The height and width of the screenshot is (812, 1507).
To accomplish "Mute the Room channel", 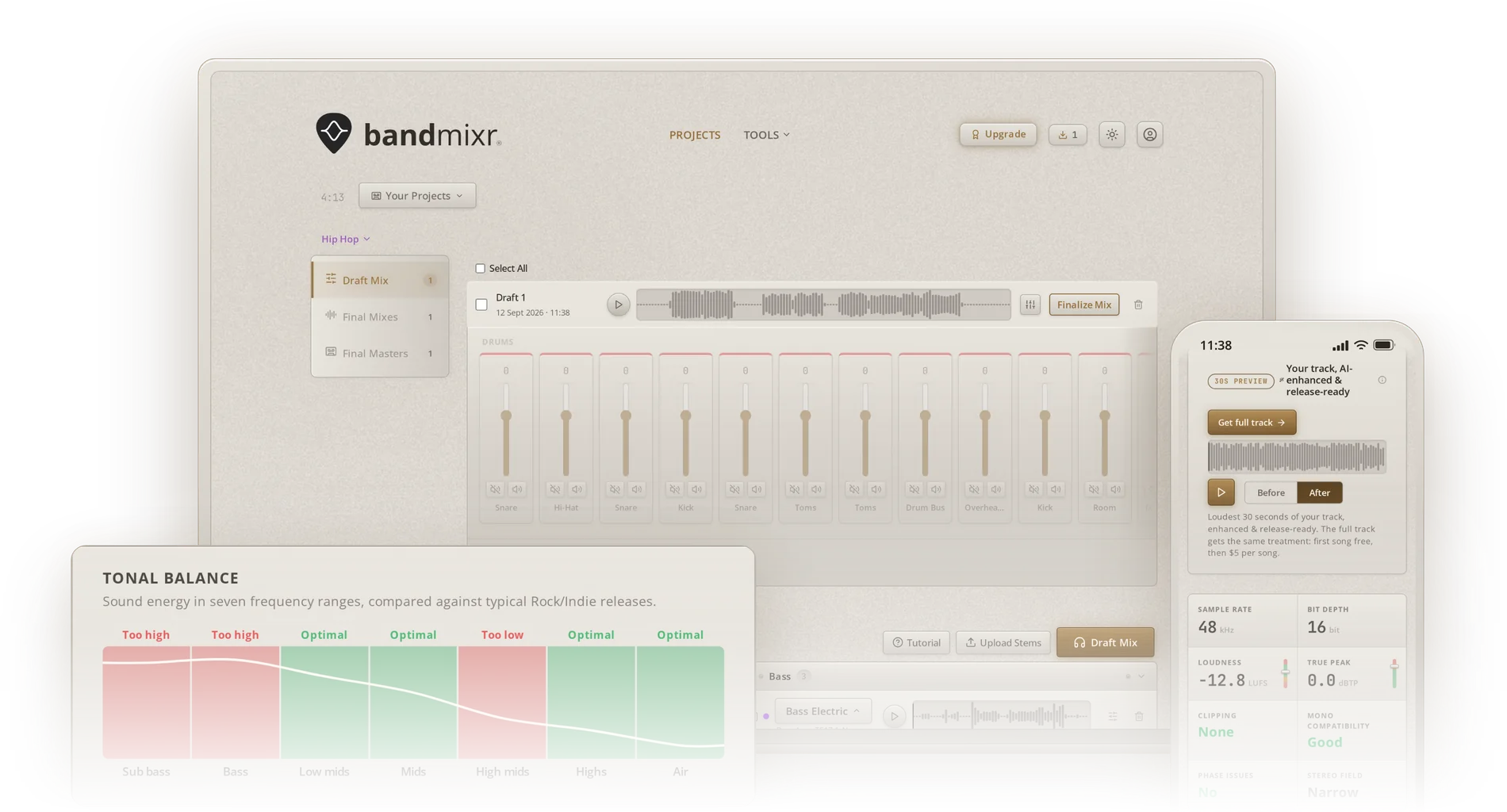I will pyautogui.click(x=1094, y=489).
